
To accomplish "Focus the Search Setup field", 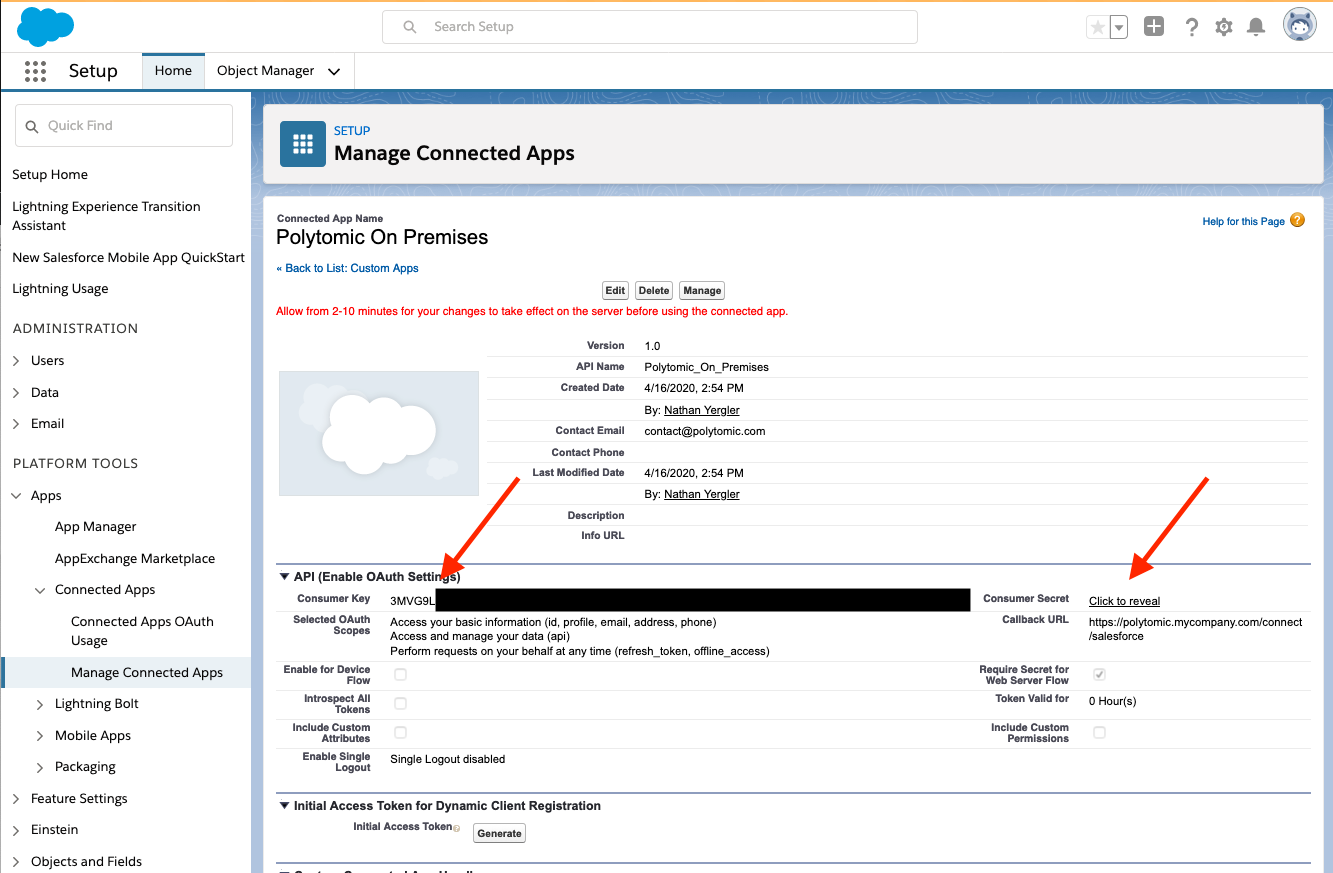I will coord(650,27).
